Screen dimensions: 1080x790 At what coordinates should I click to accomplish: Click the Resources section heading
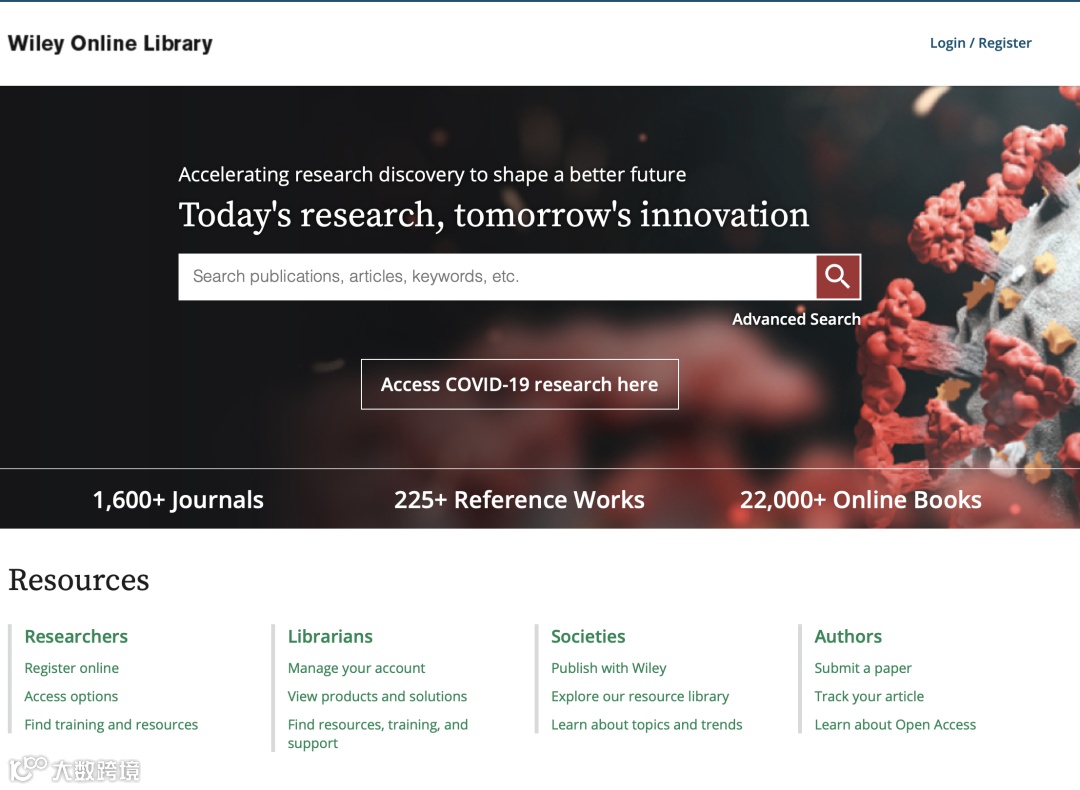[x=79, y=580]
